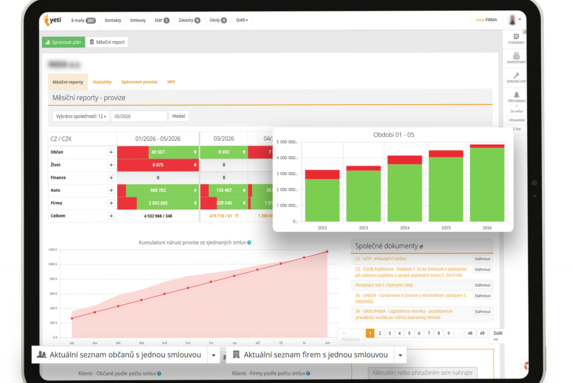The height and width of the screenshot is (383, 573).
Task: Open Diář in the top menu
Action: pos(162,20)
